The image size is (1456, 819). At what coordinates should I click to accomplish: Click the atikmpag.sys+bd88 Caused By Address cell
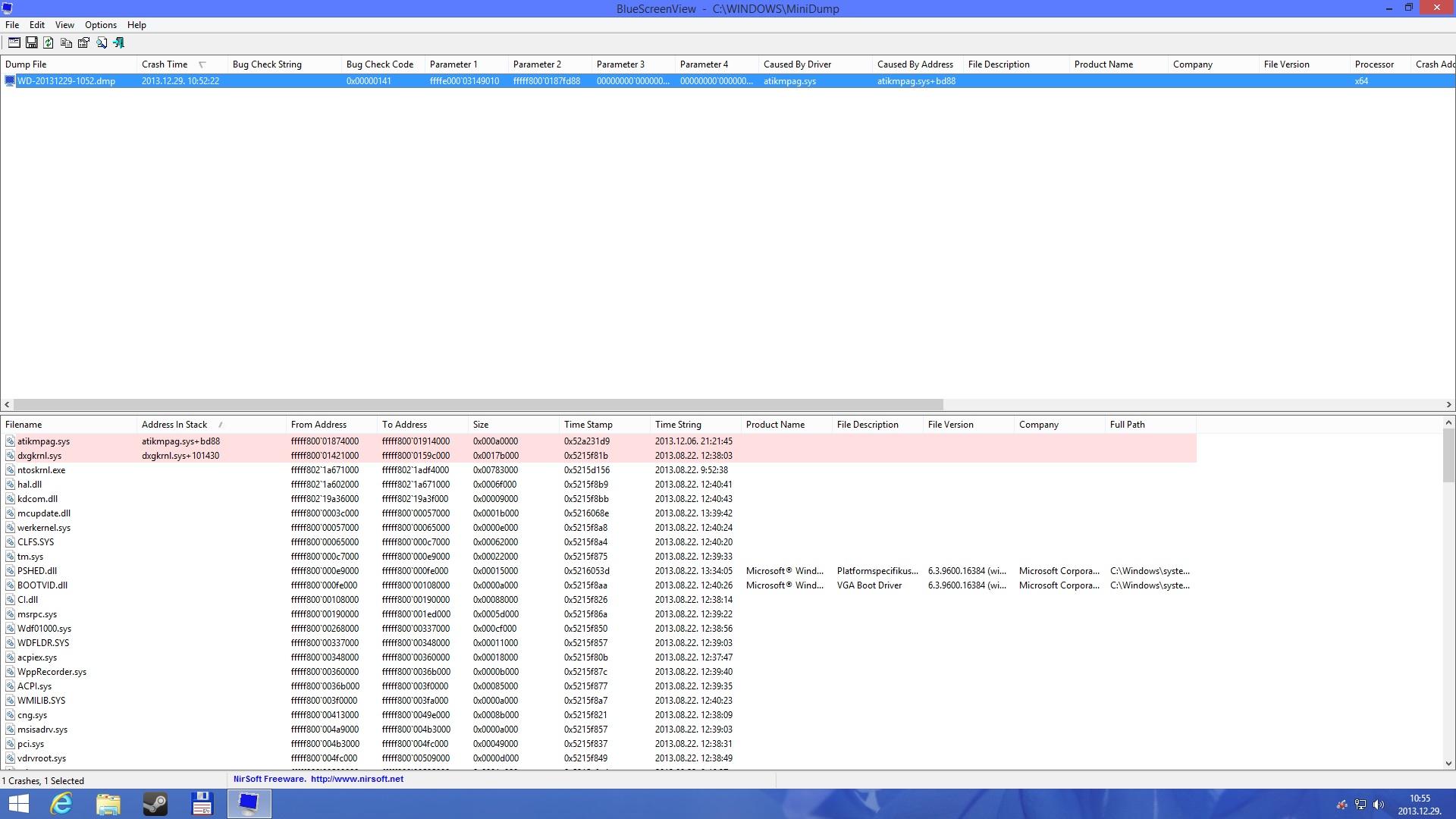point(916,81)
